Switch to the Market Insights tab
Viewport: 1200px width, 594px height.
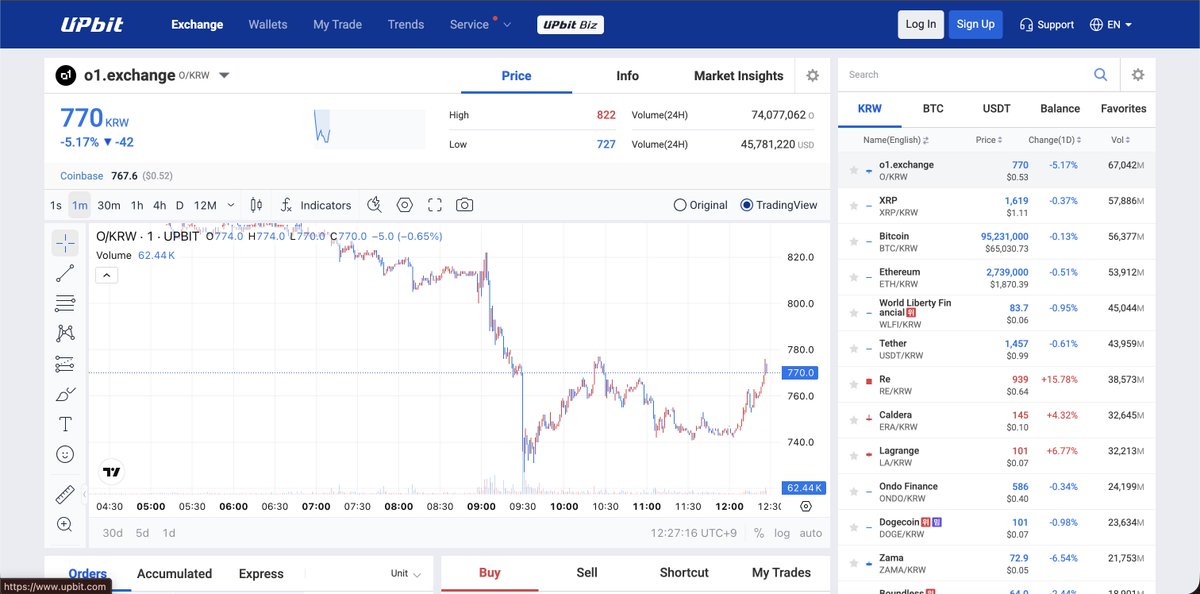coord(738,76)
